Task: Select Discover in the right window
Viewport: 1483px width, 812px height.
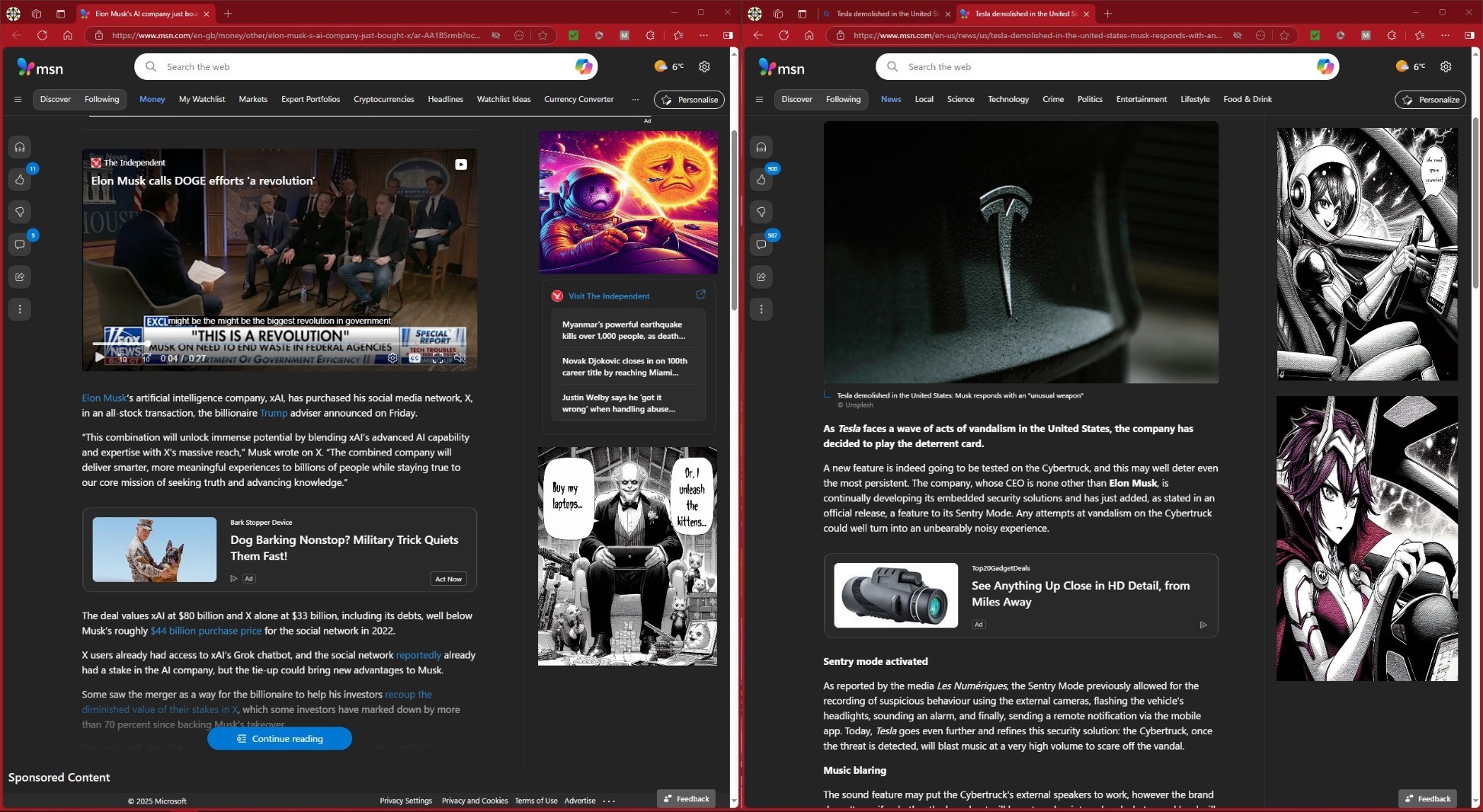Action: click(797, 99)
